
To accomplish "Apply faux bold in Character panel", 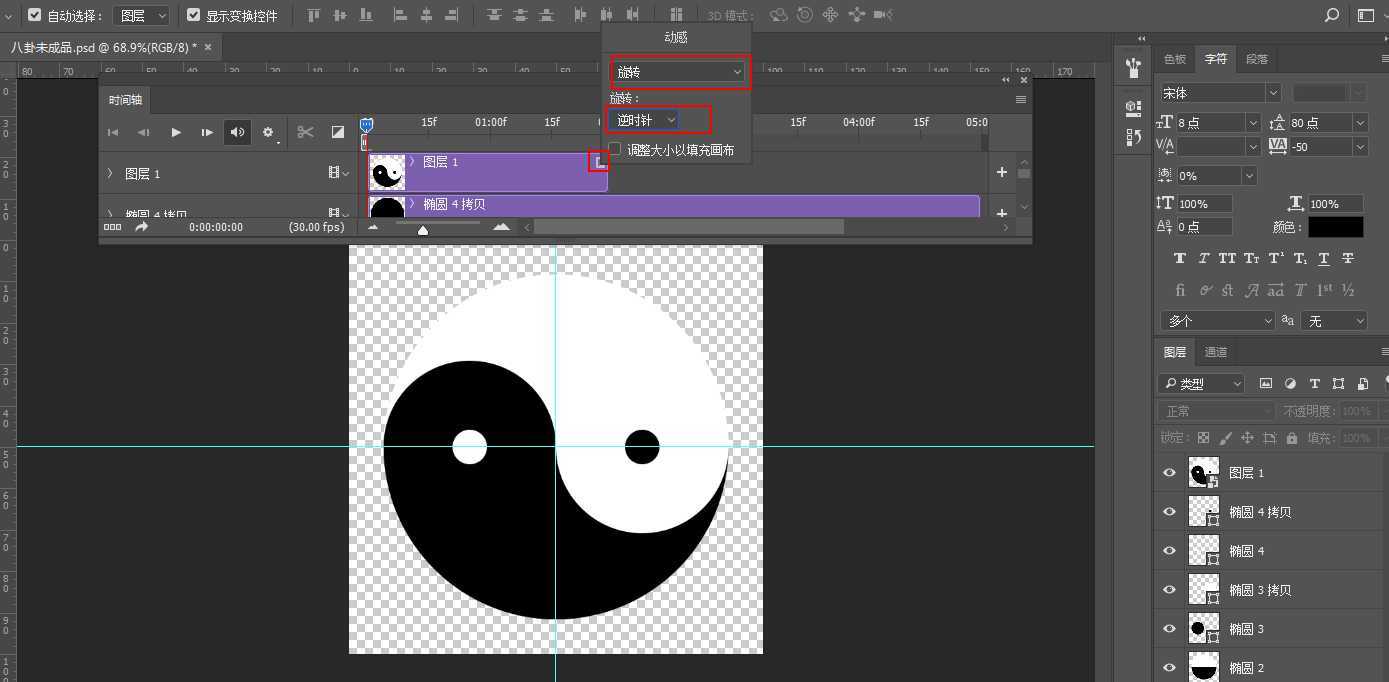I will click(x=1180, y=258).
